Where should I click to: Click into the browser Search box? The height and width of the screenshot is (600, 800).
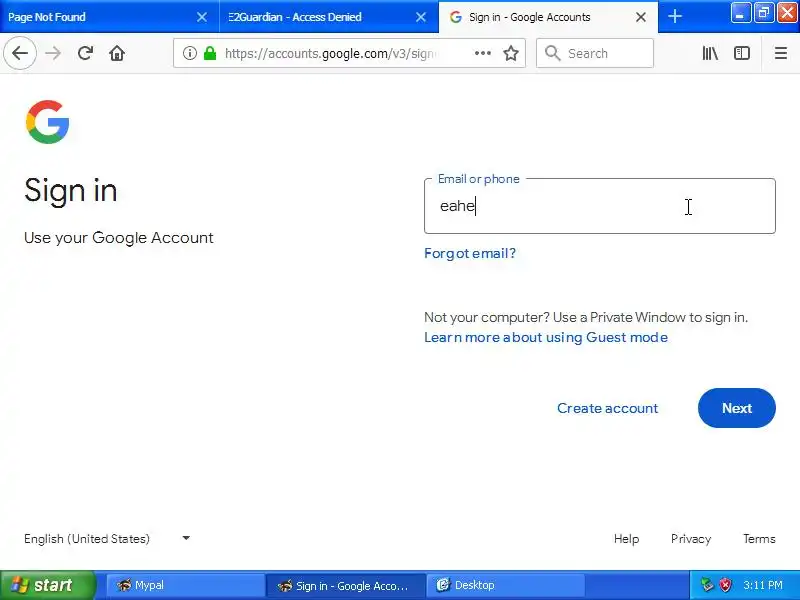coord(595,53)
